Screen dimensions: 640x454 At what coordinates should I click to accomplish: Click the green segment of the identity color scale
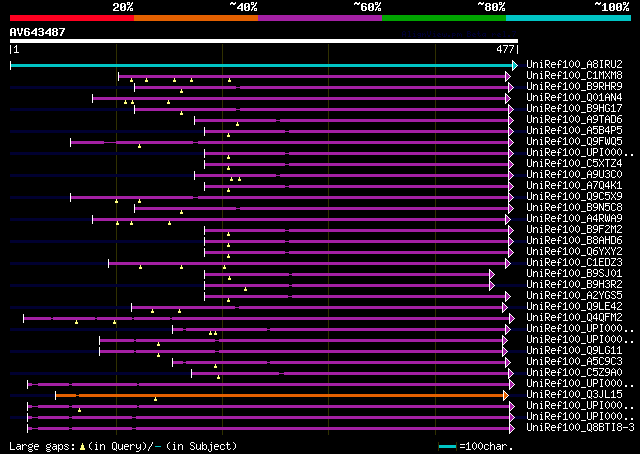click(444, 18)
